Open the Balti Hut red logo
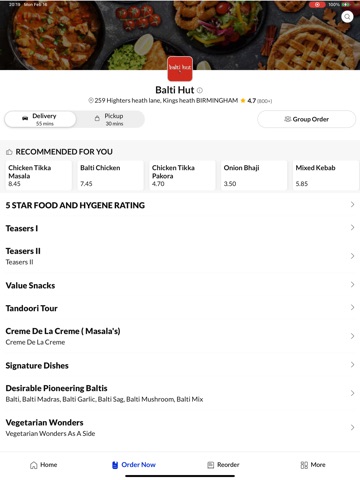 click(x=180, y=69)
